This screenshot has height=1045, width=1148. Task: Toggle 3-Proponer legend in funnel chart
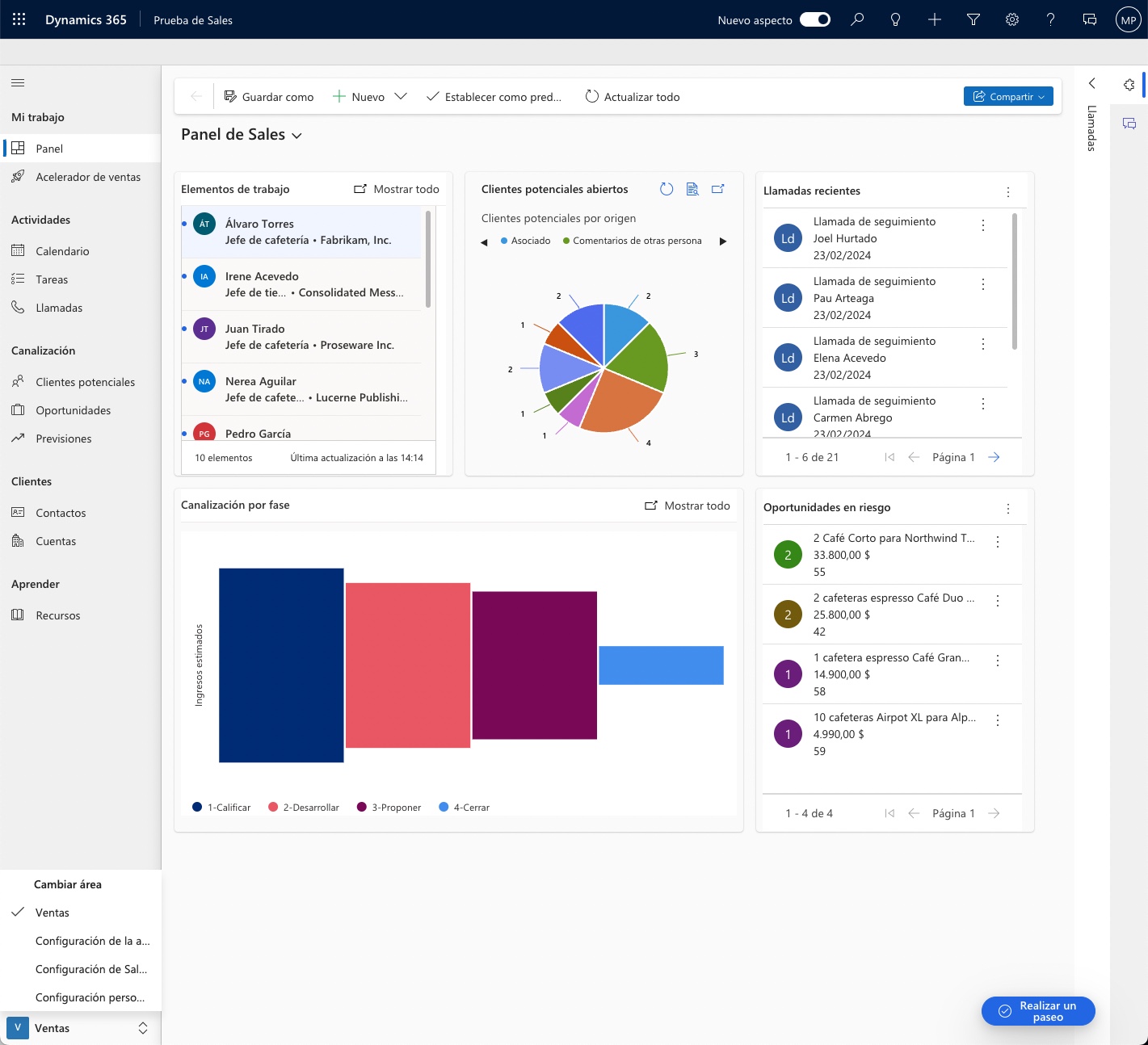389,807
